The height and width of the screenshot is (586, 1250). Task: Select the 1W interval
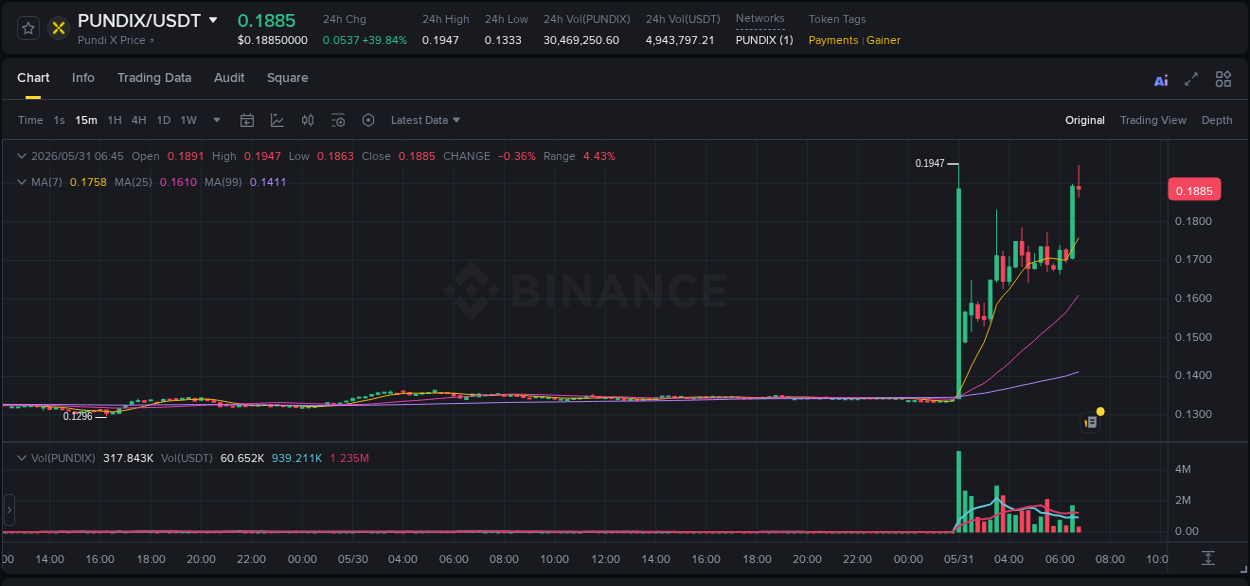188,120
